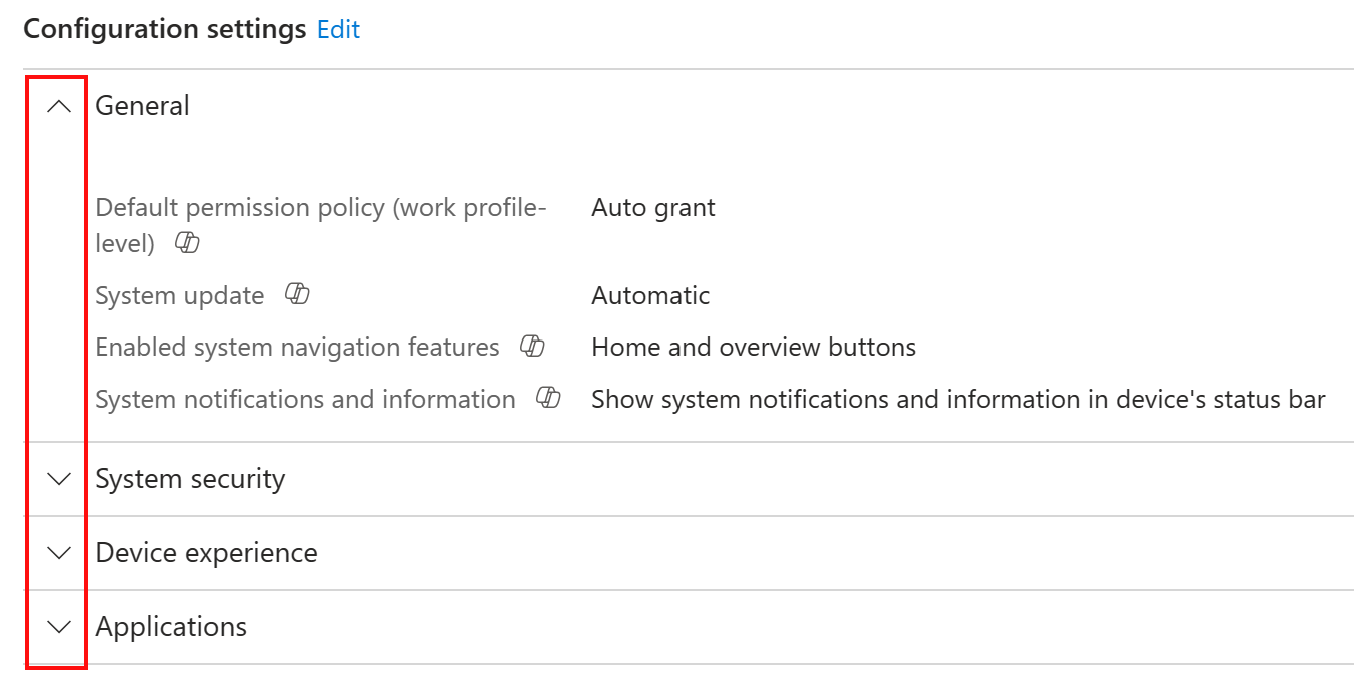Select the Auto grant value text
The width and height of the screenshot is (1354, 678).
[x=653, y=207]
